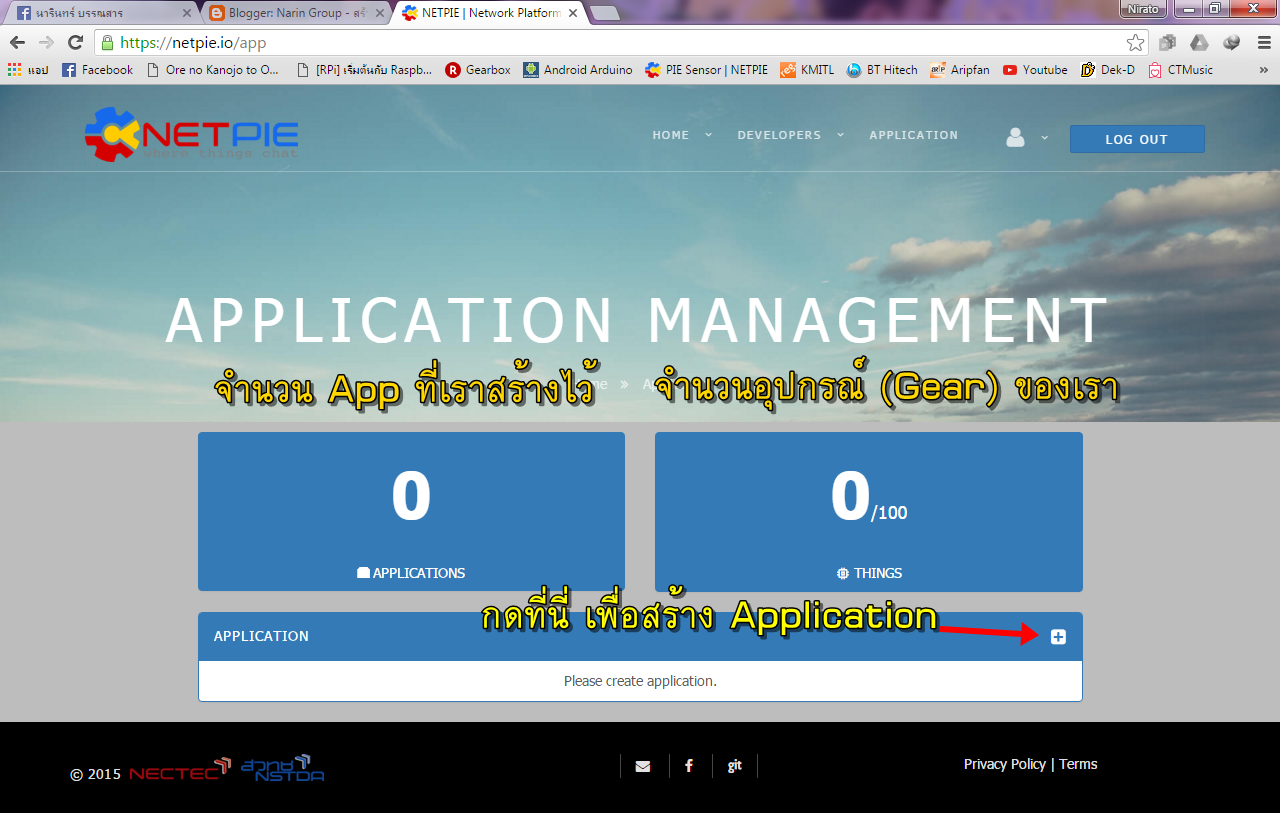The height and width of the screenshot is (836, 1280).
Task: Click the email envelope icon in footer
Action: click(x=643, y=766)
